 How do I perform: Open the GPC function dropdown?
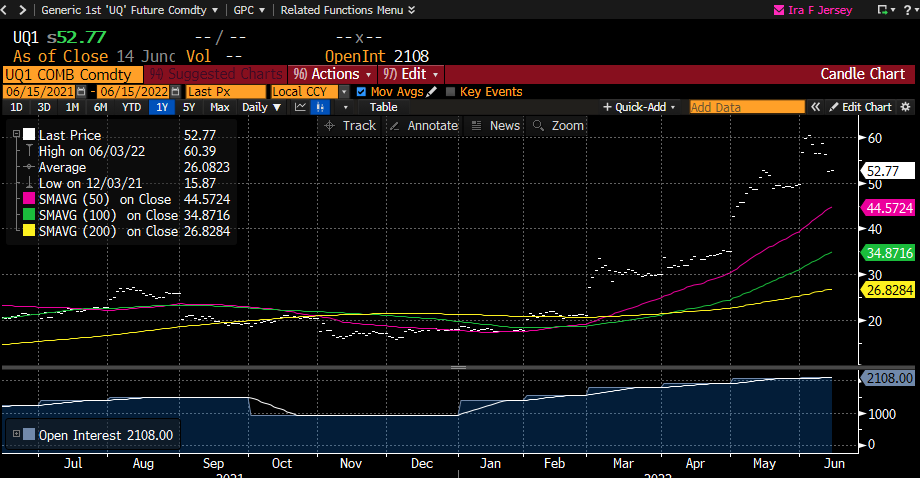[249, 10]
